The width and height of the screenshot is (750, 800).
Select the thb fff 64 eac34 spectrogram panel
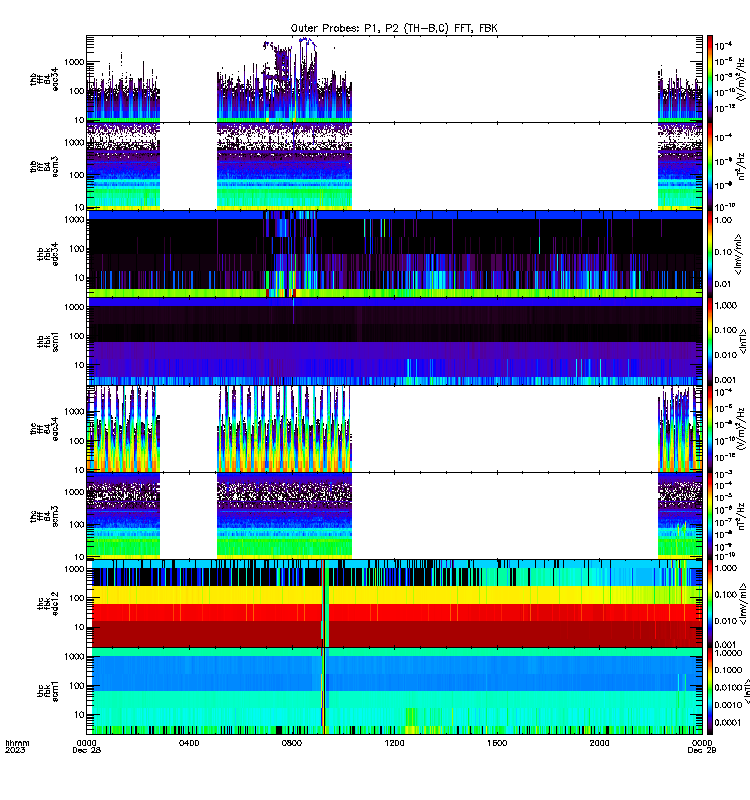click(394, 79)
